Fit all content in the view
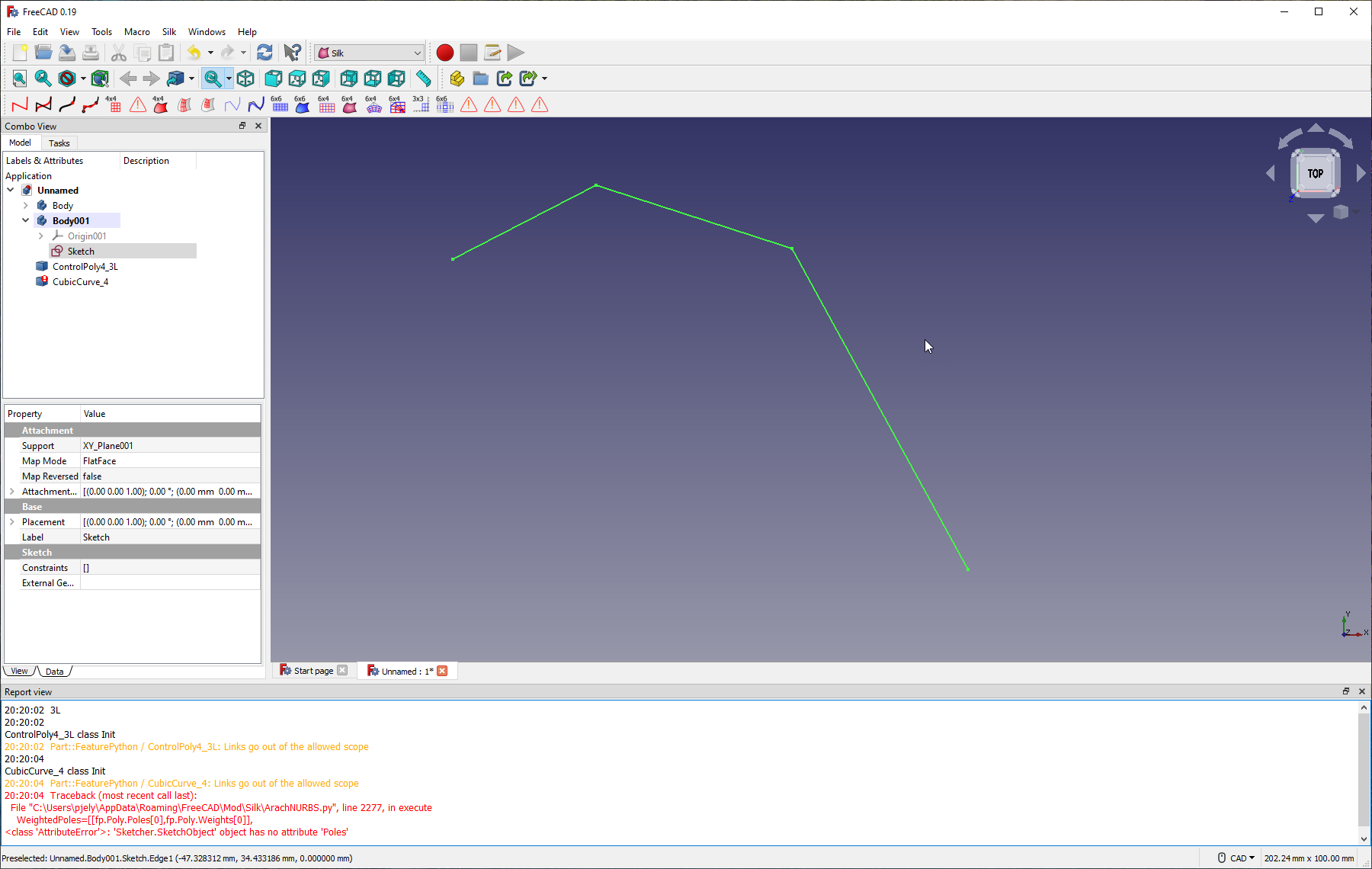 [x=20, y=79]
